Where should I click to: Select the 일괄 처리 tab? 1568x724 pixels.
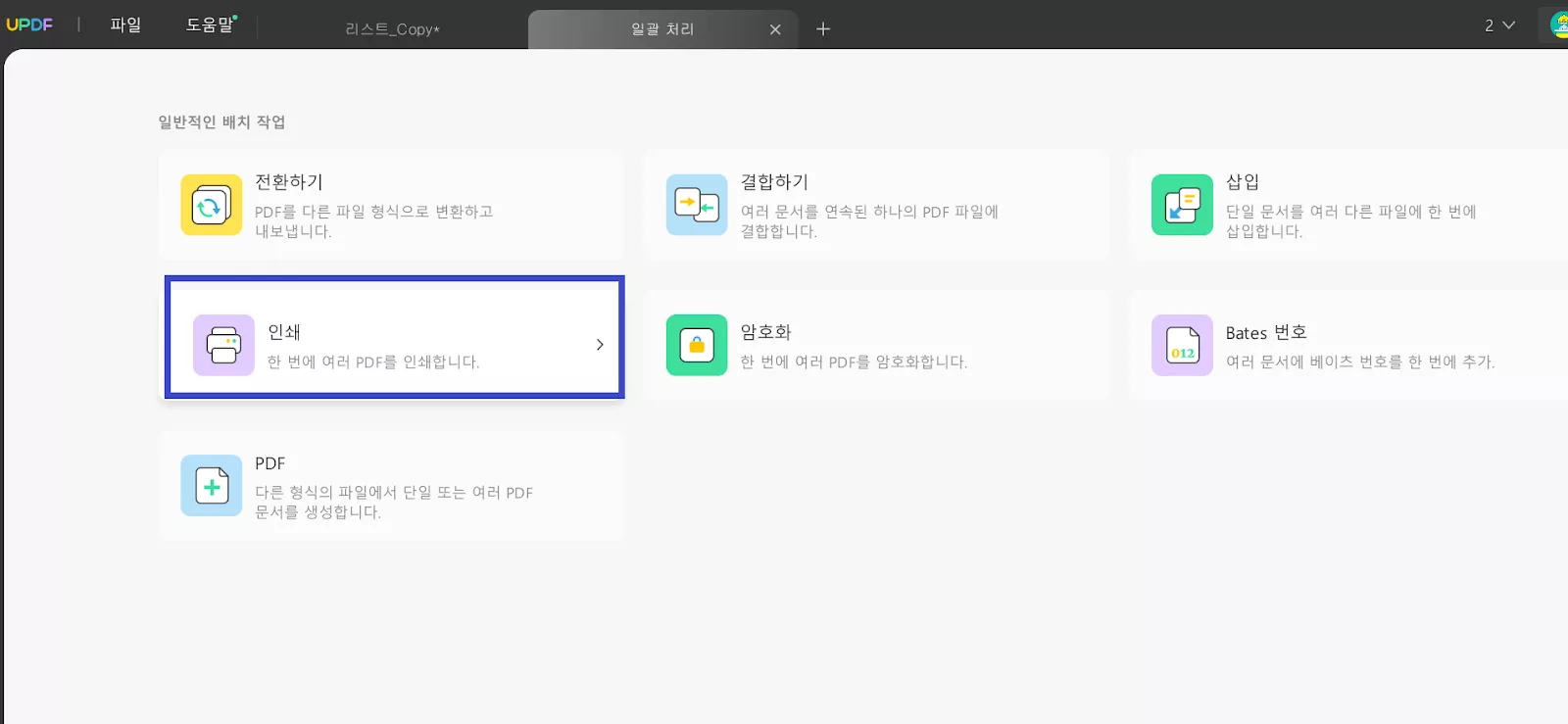663,29
